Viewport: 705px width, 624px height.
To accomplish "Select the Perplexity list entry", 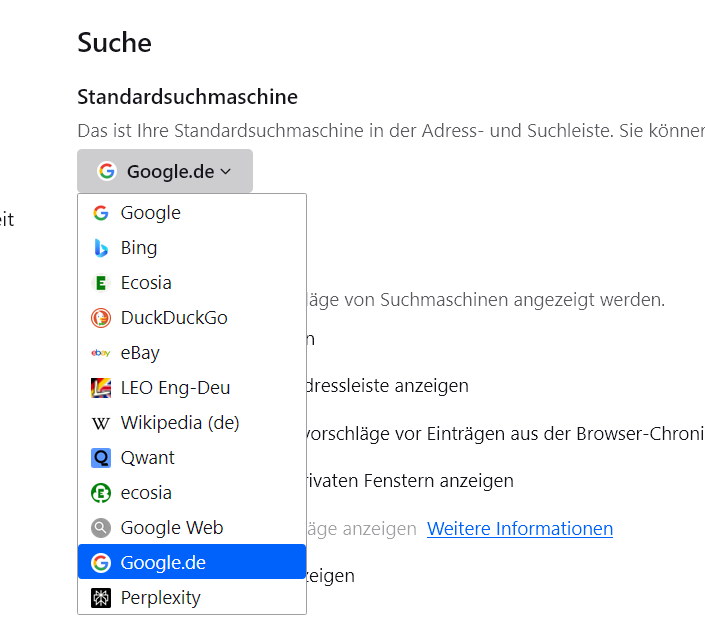I will tap(160, 598).
